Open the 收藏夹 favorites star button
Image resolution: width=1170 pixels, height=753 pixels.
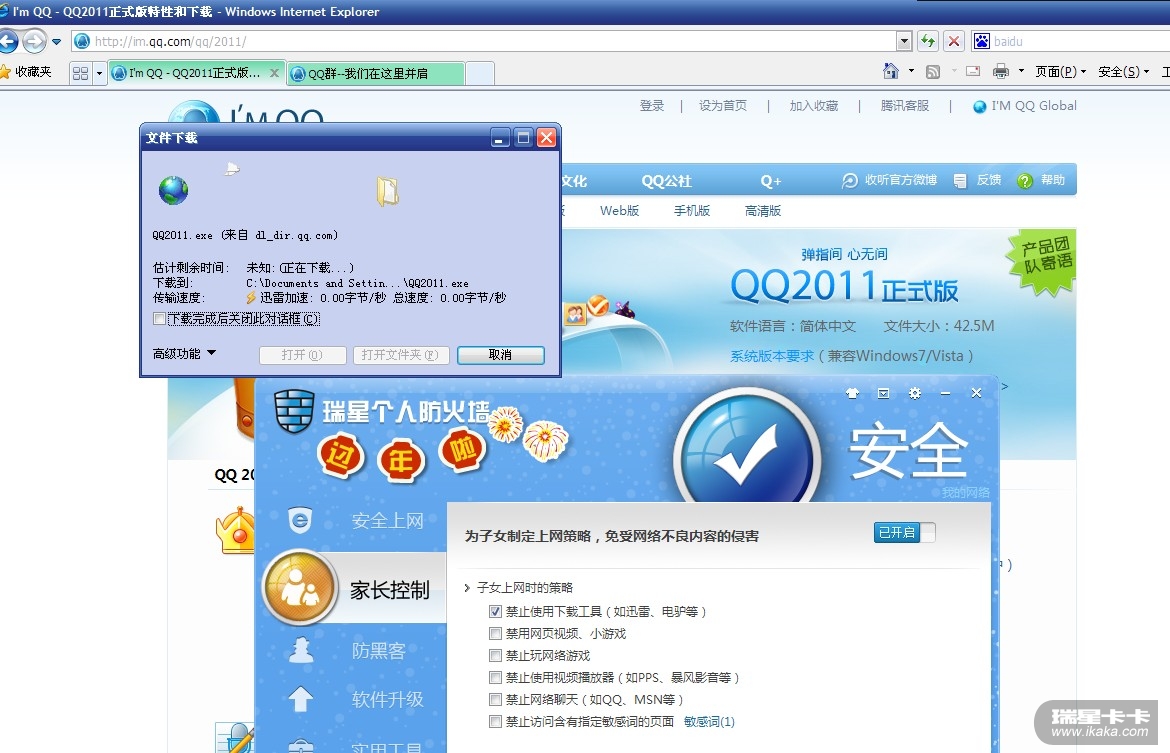tap(27, 72)
